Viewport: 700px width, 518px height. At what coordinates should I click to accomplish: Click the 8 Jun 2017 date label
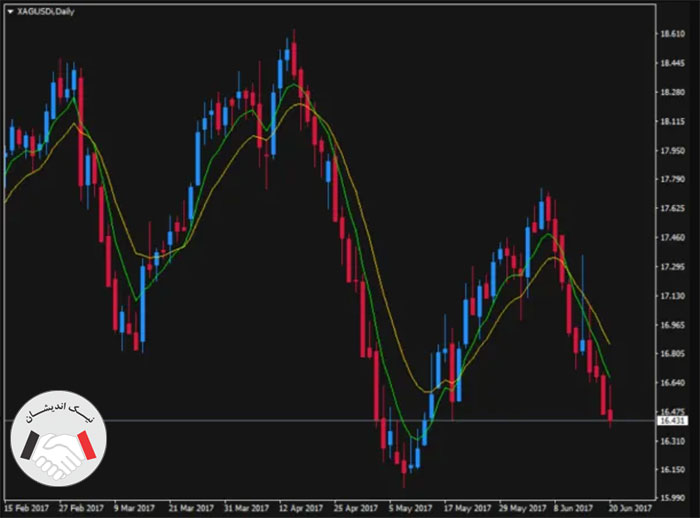pos(574,508)
